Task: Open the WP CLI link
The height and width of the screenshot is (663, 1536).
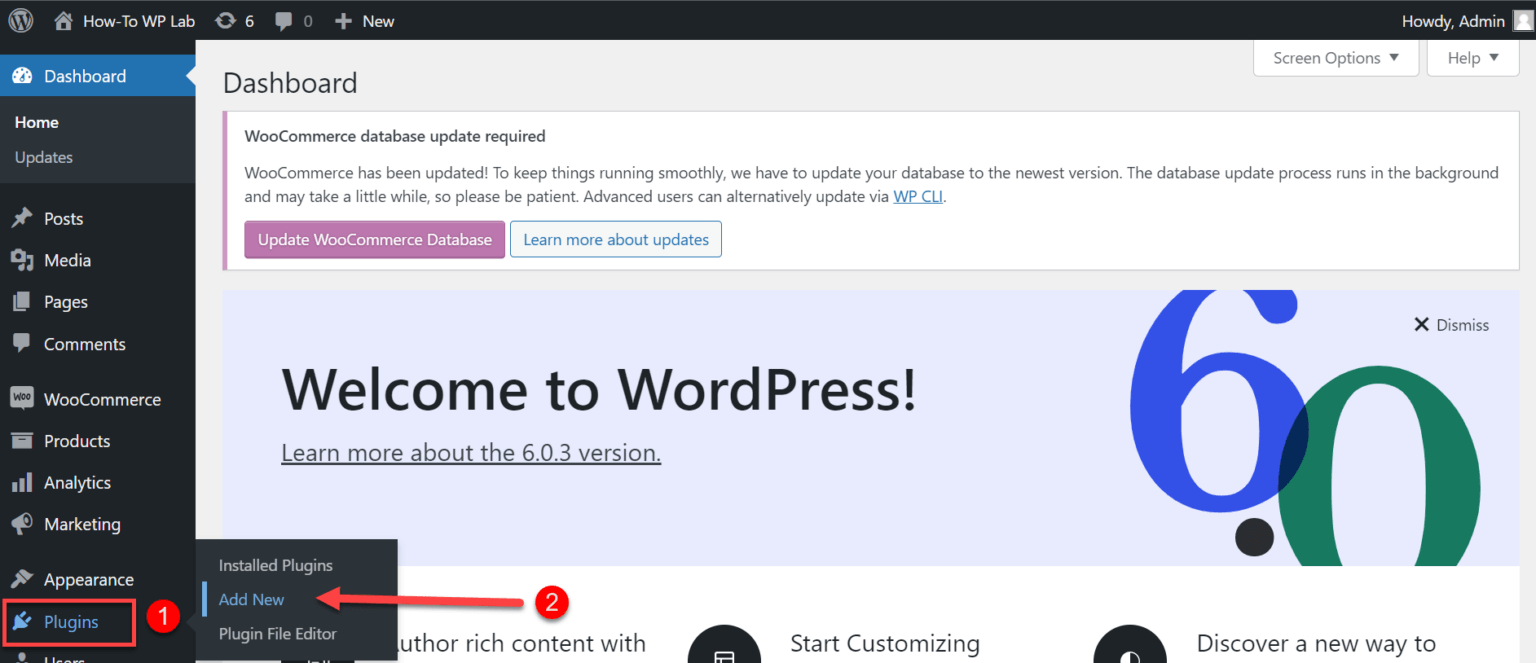Action: pyautogui.click(x=918, y=196)
